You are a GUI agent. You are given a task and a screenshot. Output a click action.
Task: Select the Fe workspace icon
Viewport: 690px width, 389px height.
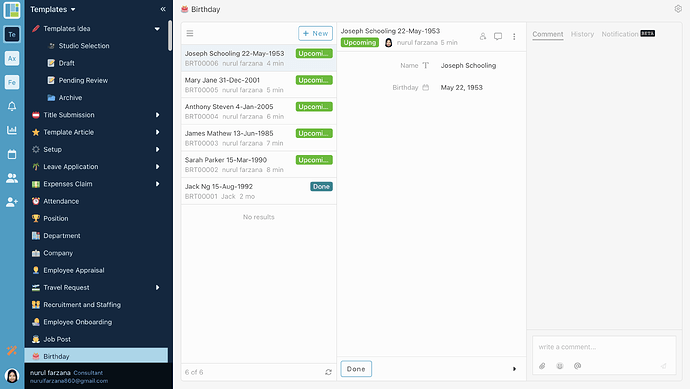(12, 82)
